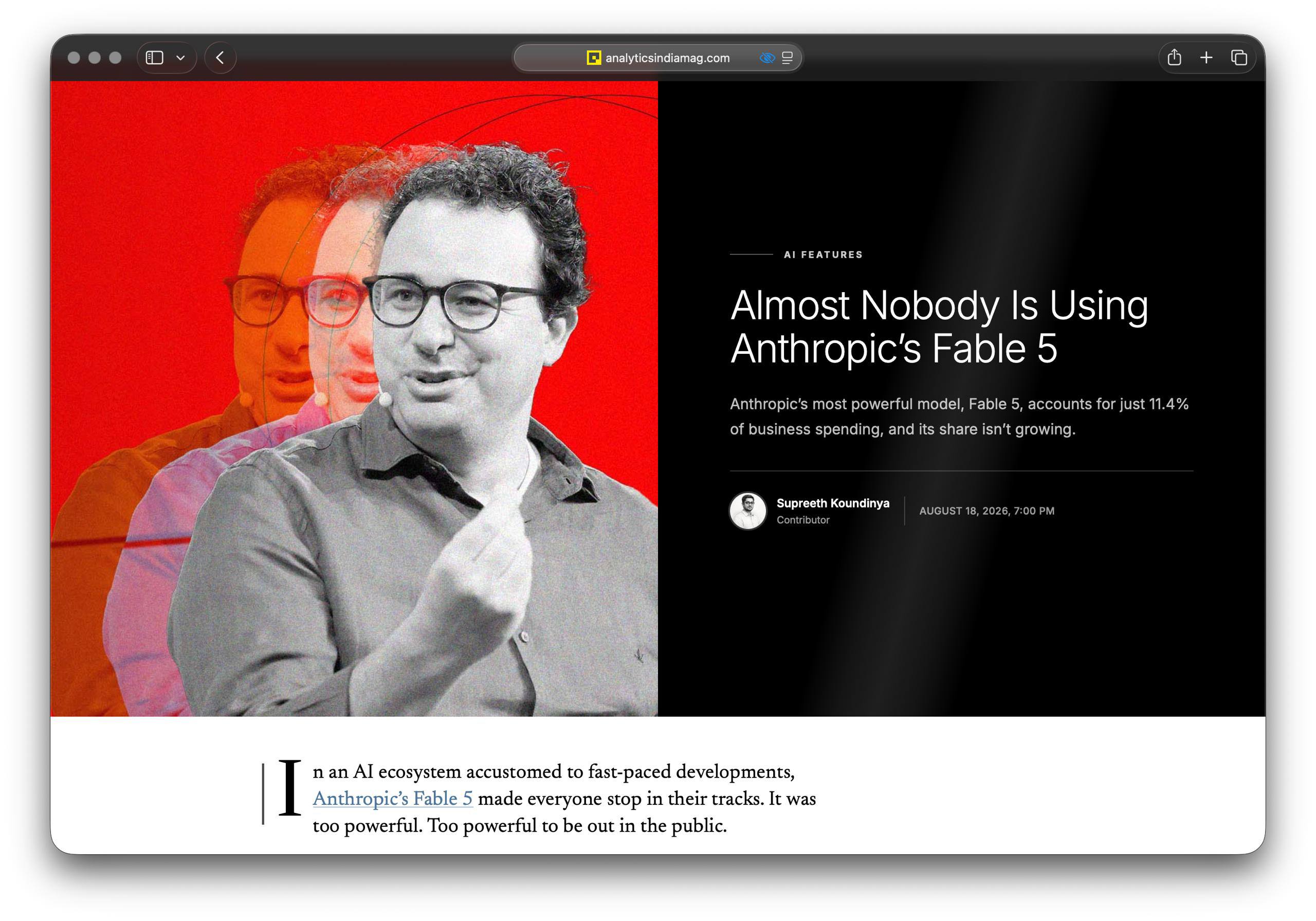Click the article's hero image
Image resolution: width=1316 pixels, height=921 pixels.
354,399
